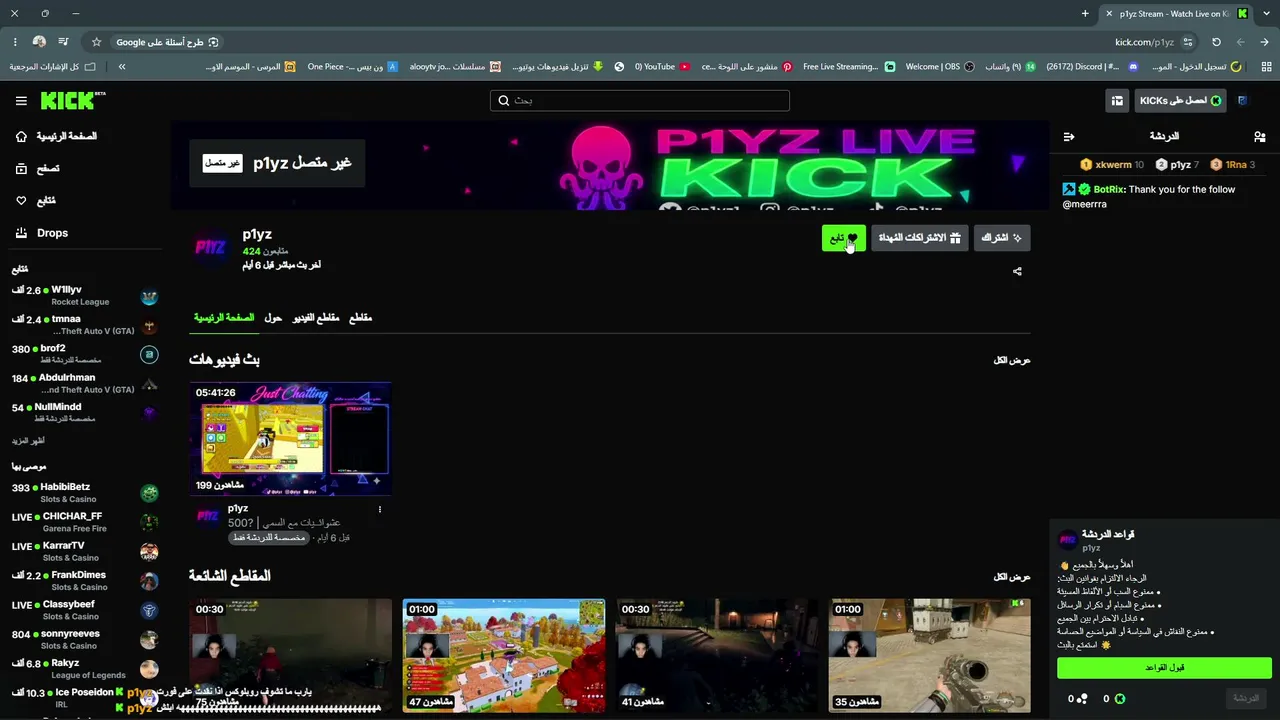This screenshot has height=720, width=1280.
Task: Select the p1yz Stream browser tab
Action: [1177, 14]
